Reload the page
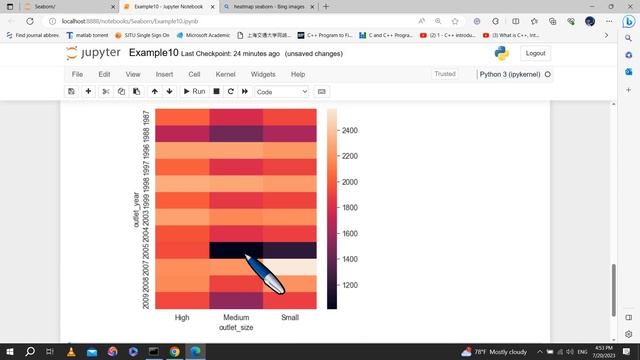This screenshot has height=360, width=640. [30, 21]
